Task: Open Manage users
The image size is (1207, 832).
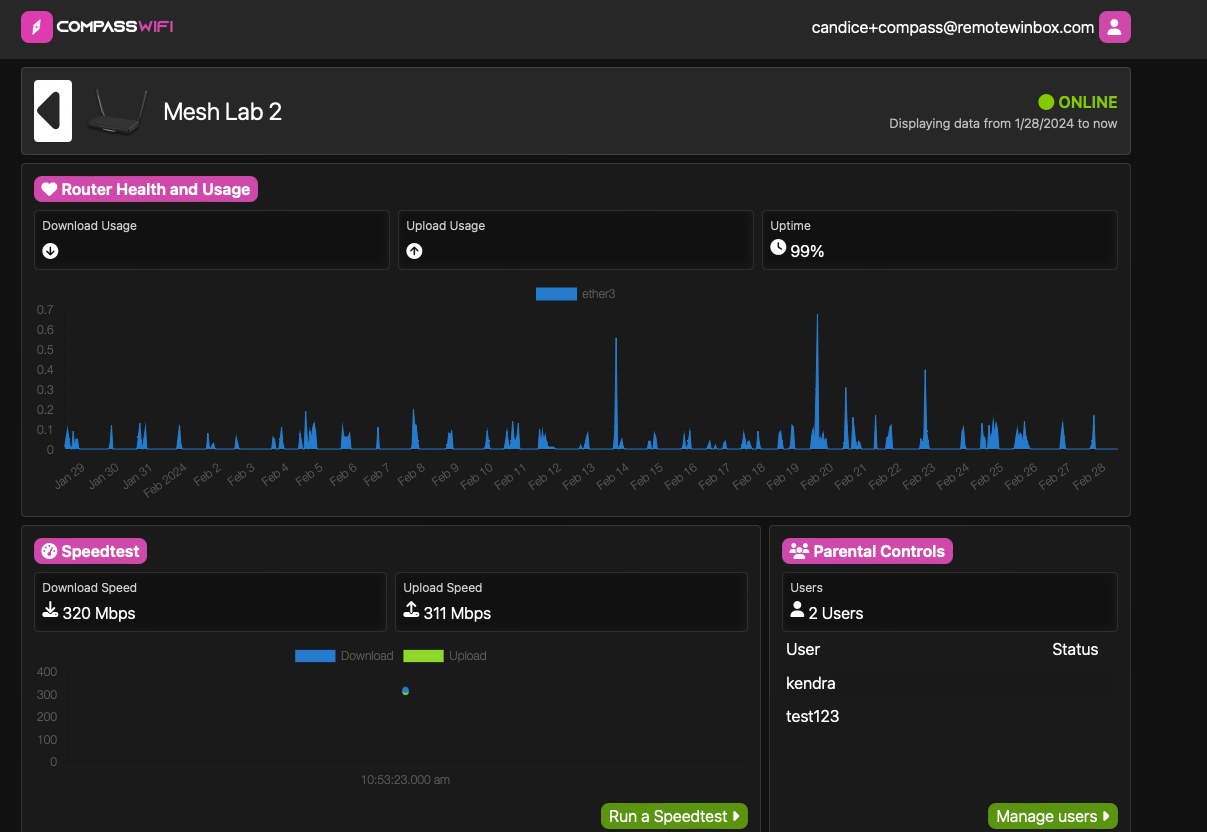Action: pyautogui.click(x=1052, y=816)
